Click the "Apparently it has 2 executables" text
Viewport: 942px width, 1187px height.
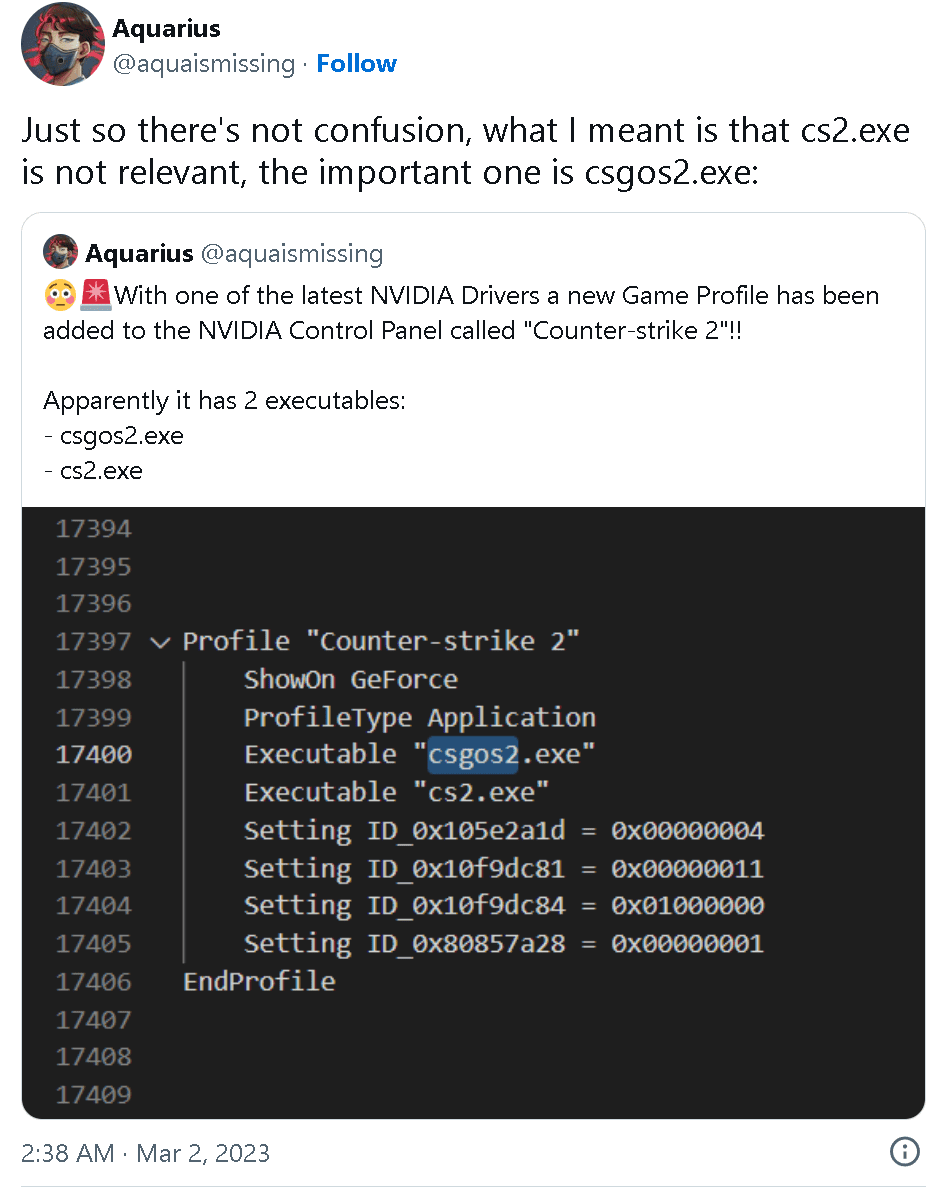225,401
